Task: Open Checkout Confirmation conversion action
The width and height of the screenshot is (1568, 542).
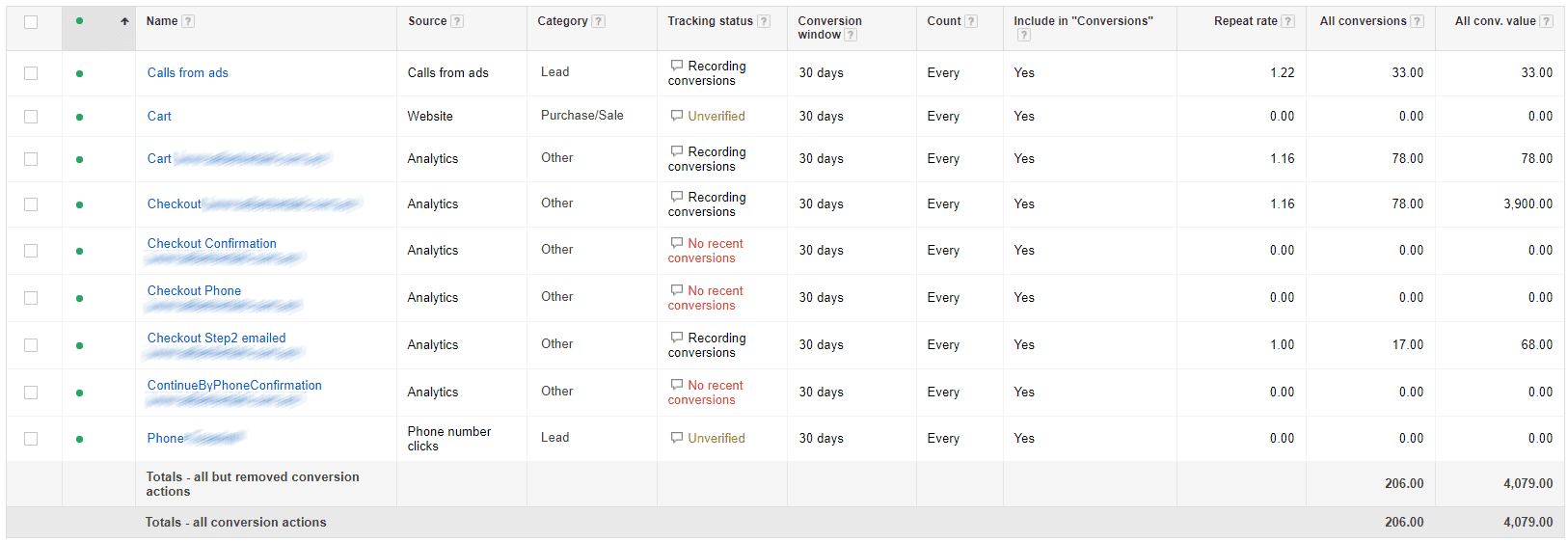Action: pyautogui.click(x=212, y=244)
